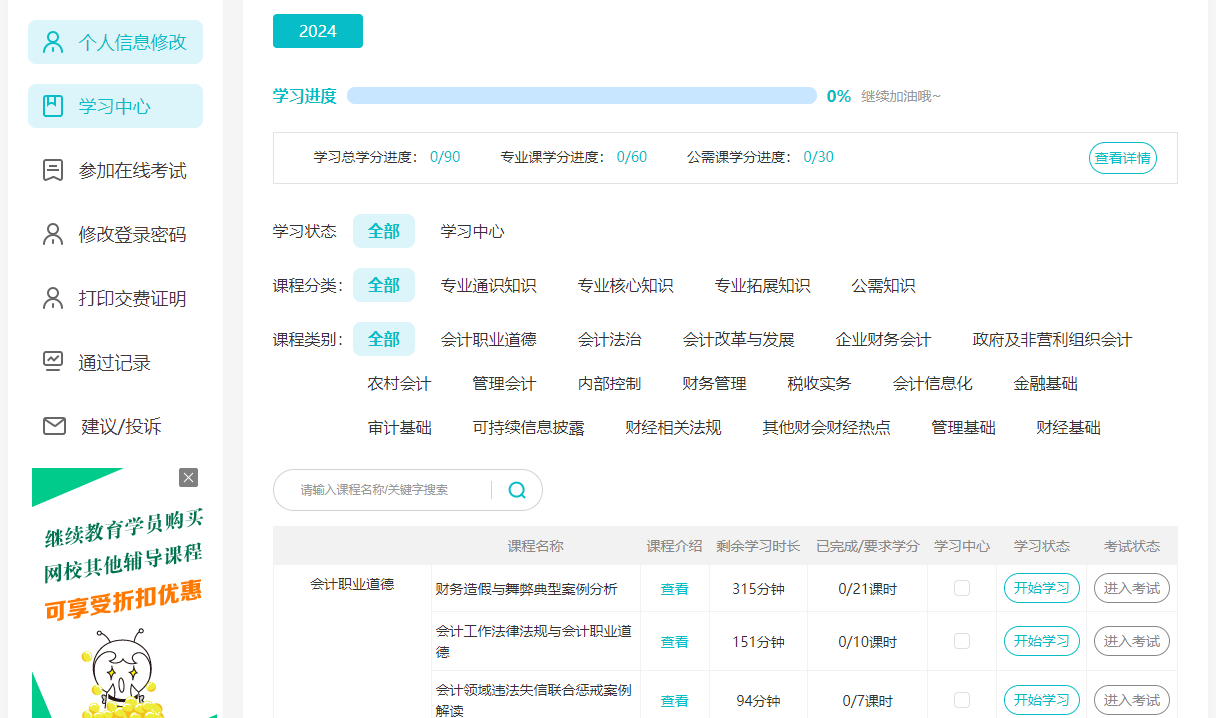Click the 个人信息修改 person icon
This screenshot has width=1216, height=718.
[x=53, y=42]
